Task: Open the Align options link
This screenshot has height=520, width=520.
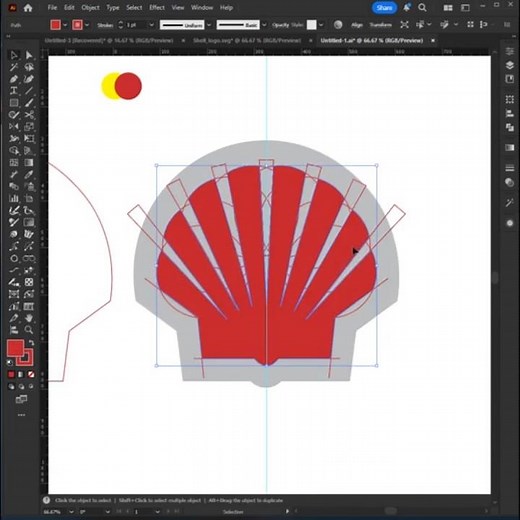Action: click(x=357, y=25)
